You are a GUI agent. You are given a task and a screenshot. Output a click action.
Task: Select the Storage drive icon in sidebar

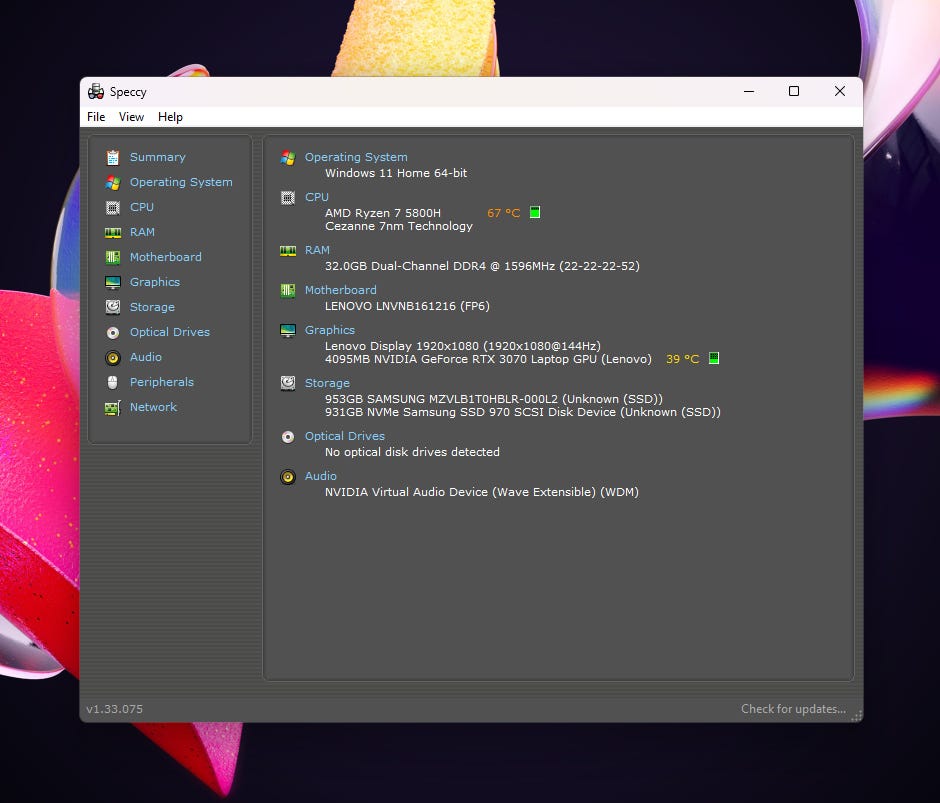[x=113, y=307]
